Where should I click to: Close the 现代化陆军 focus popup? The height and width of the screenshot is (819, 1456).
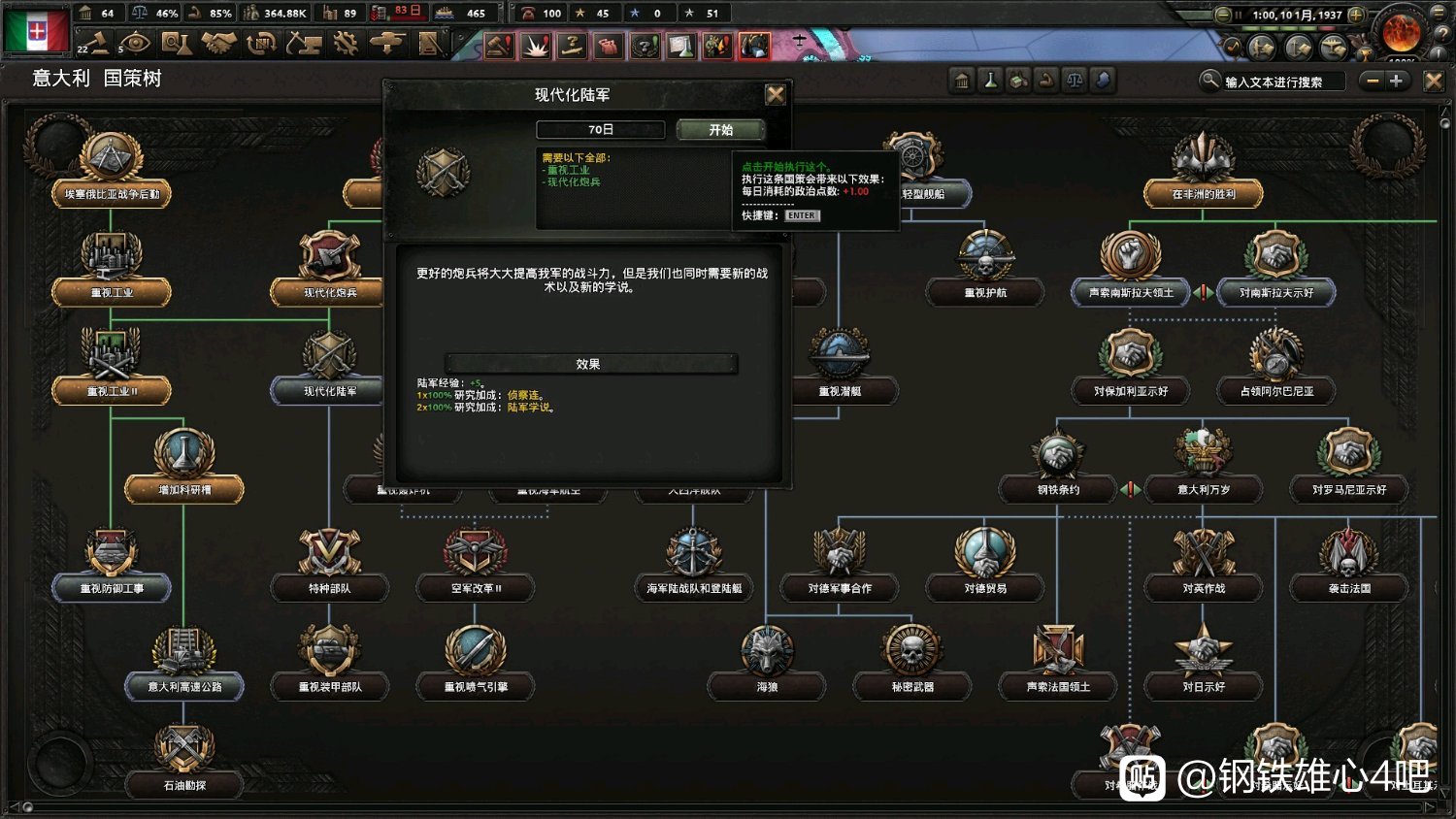775,94
